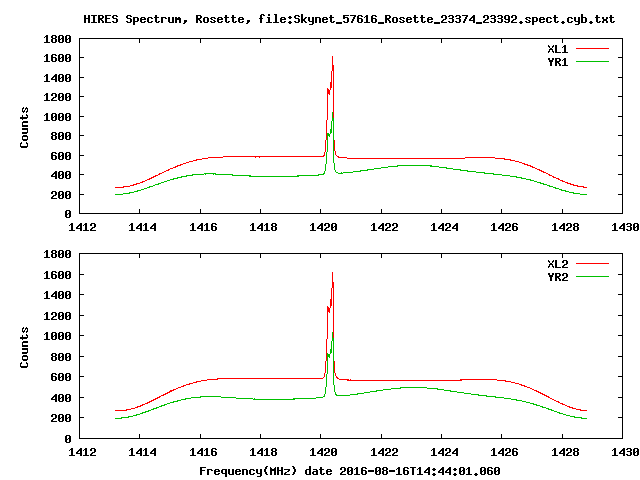Click the 1414 tick label on bottom plot
Viewport: 640px width, 480px height.
click(x=142, y=452)
